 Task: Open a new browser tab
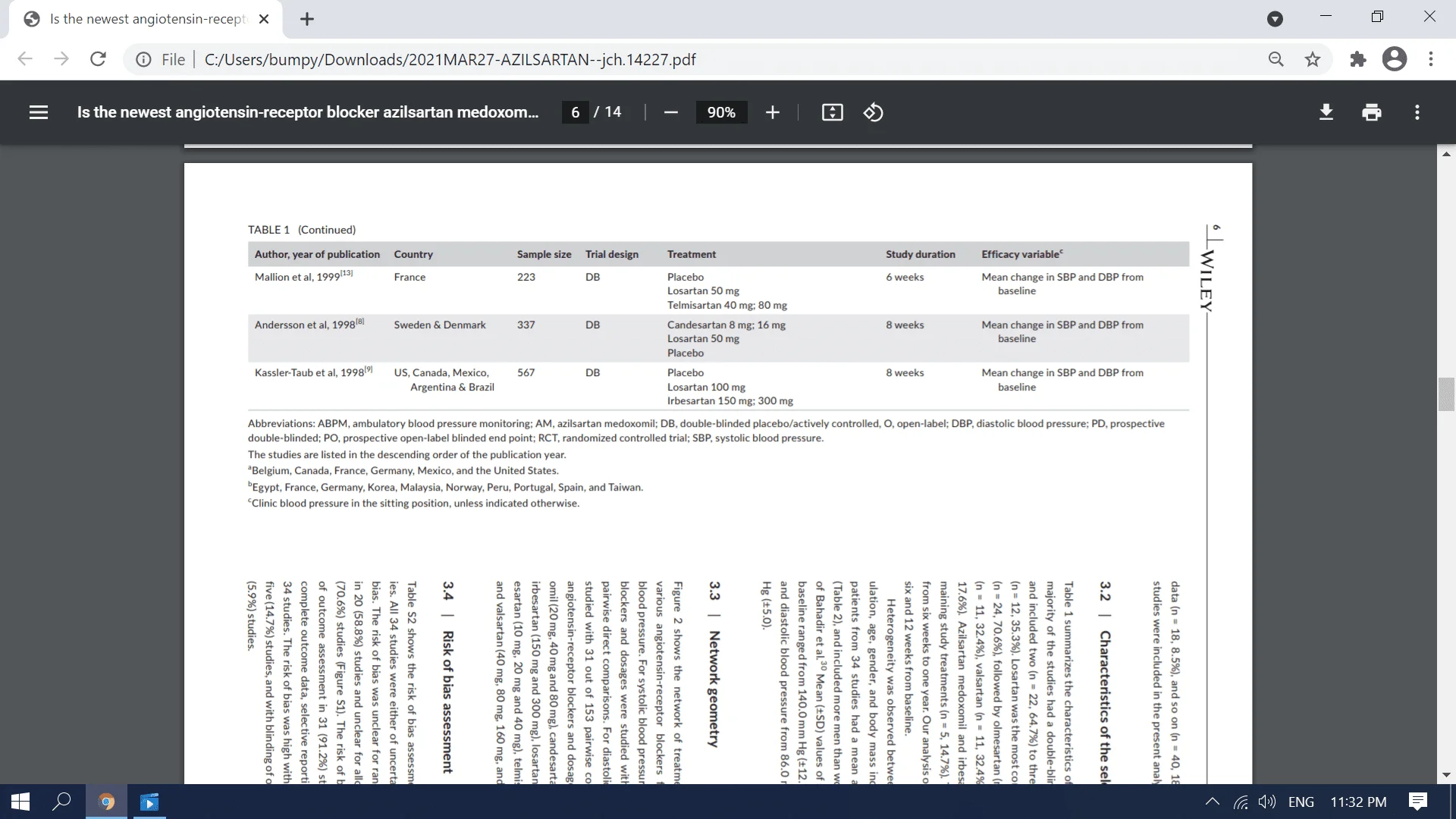[306, 19]
